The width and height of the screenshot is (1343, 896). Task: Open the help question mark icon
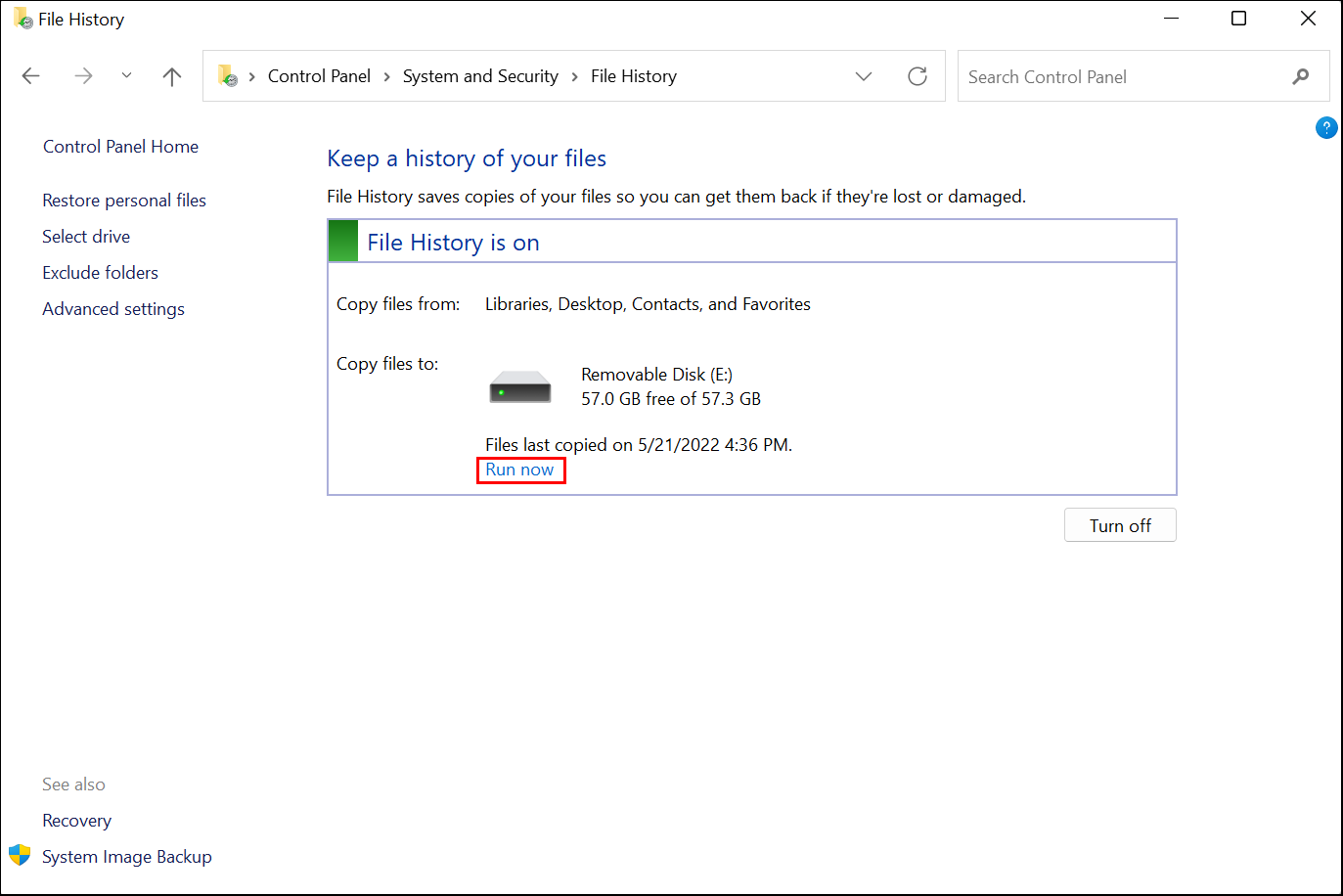(x=1326, y=127)
